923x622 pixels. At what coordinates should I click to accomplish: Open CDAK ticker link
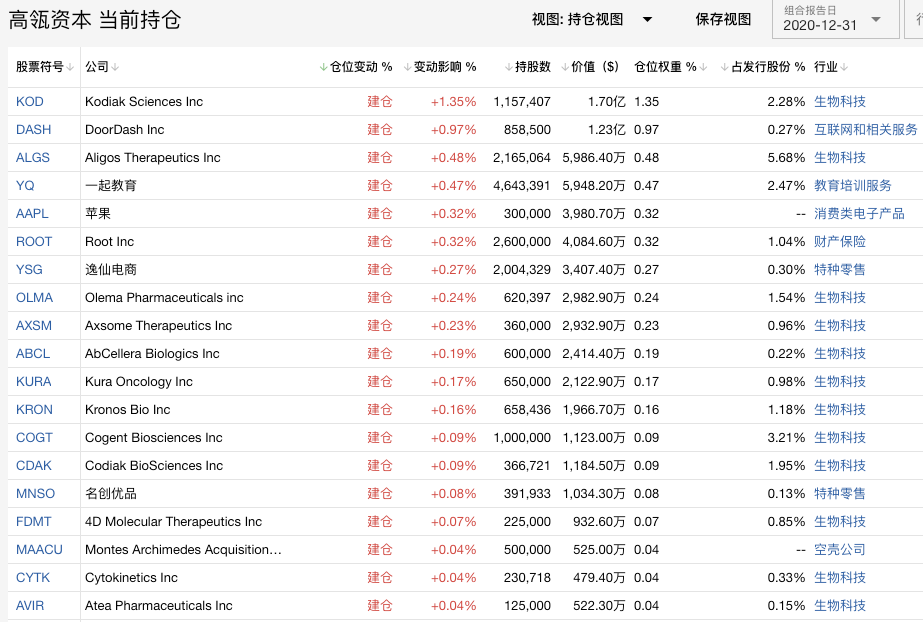34,465
